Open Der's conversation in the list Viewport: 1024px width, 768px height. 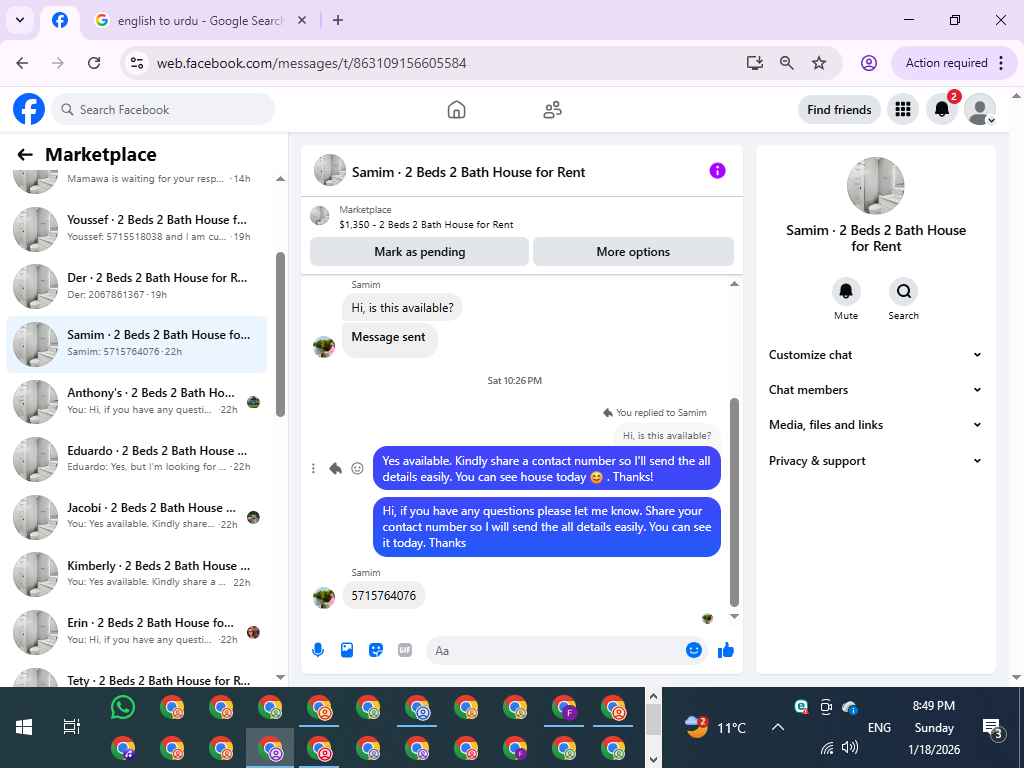[x=136, y=286]
